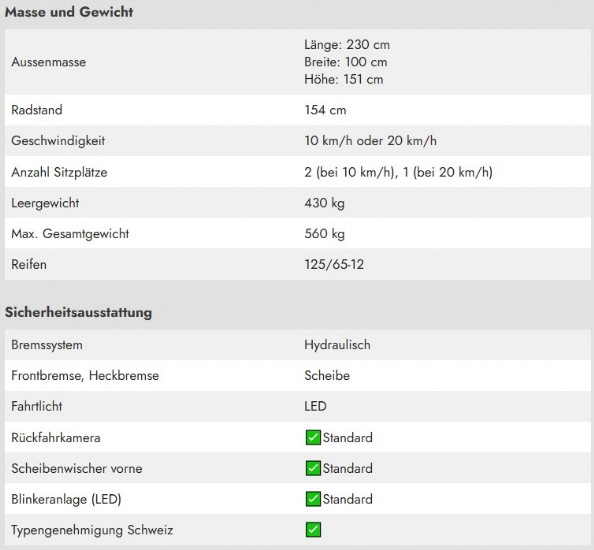Click the green checkmark for Scheibenwischer vorne
The width and height of the screenshot is (594, 550).
coord(313,468)
